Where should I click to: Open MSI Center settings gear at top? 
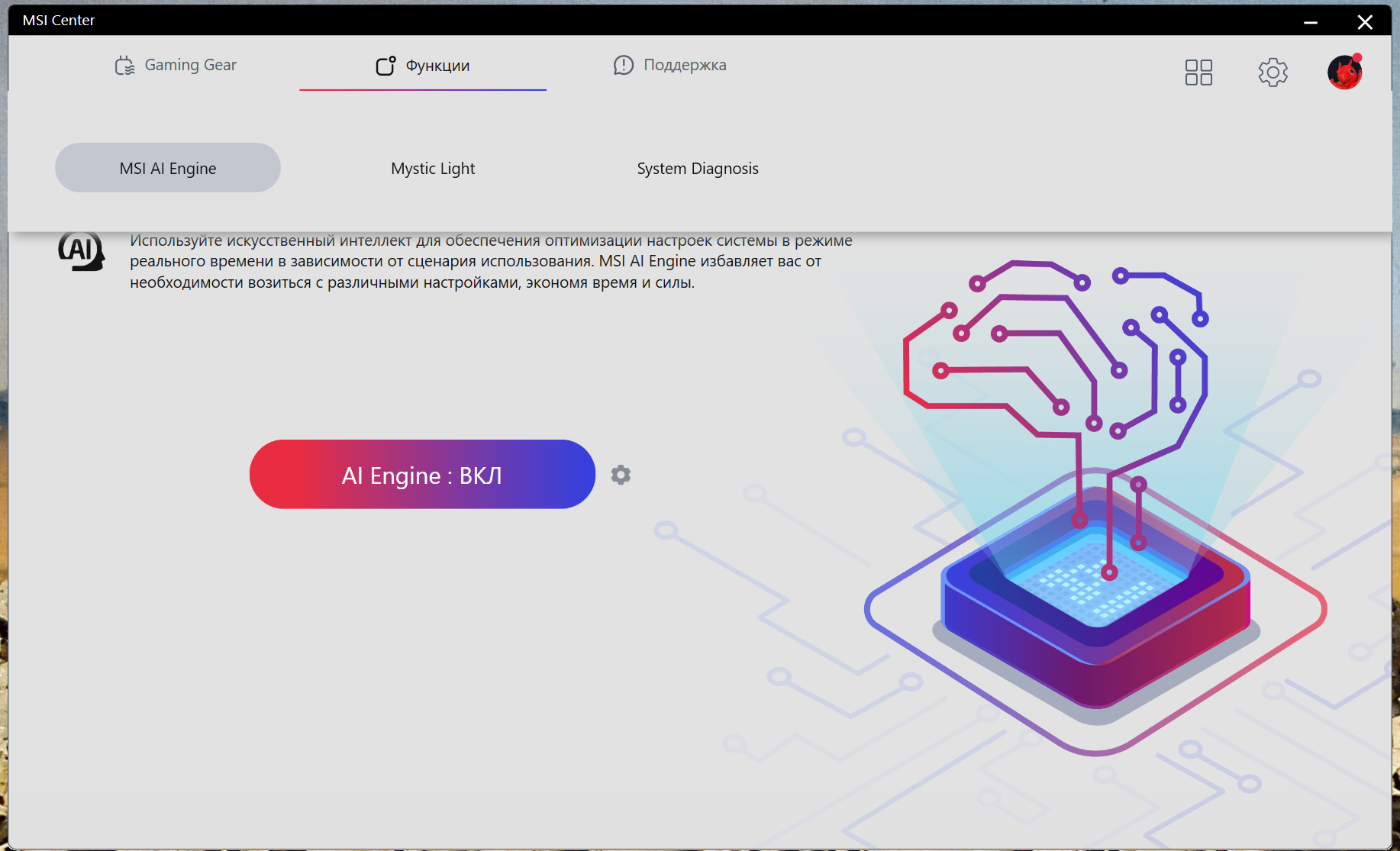1273,73
